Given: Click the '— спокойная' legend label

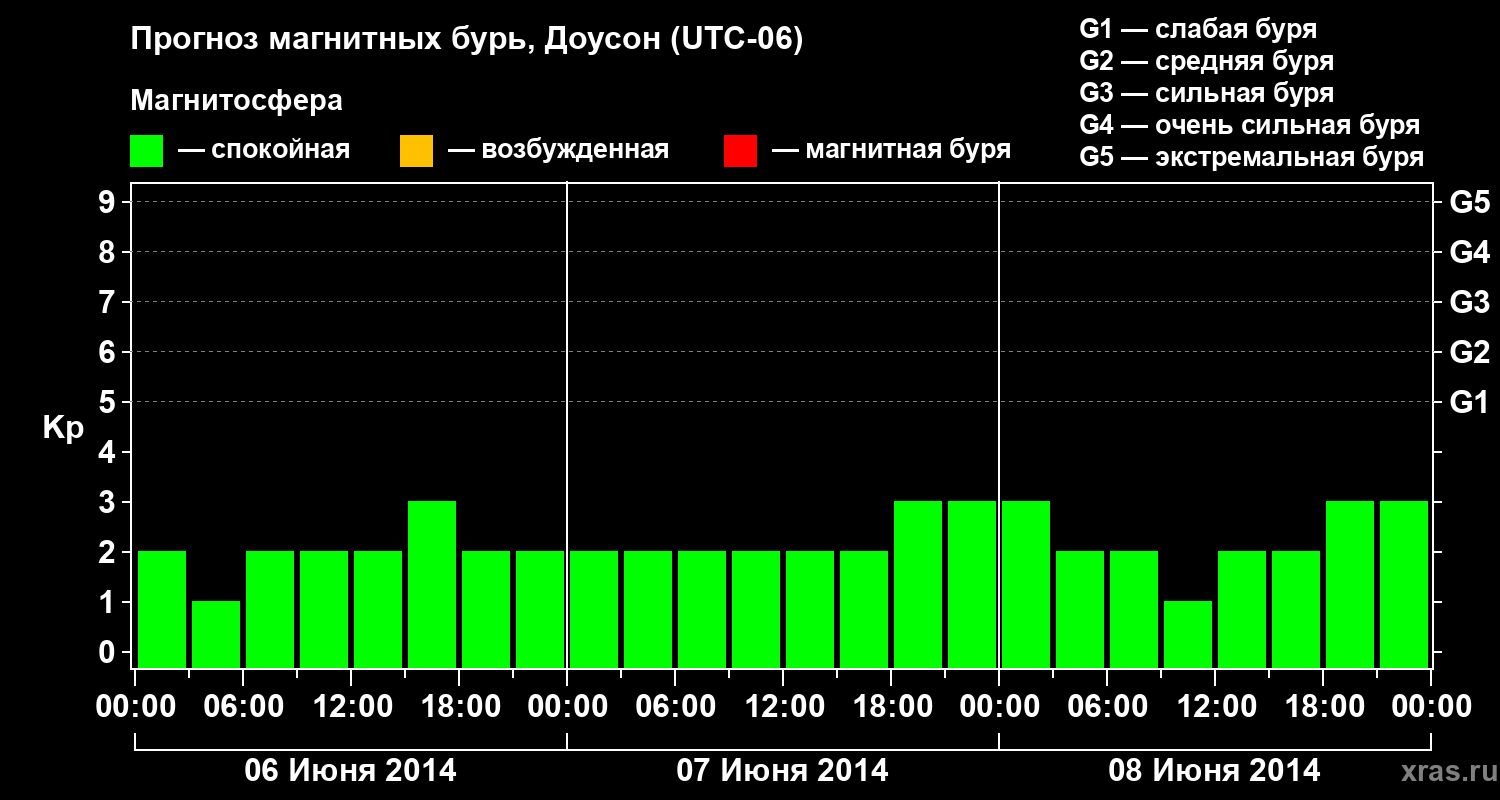Looking at the screenshot, I should pos(264,150).
